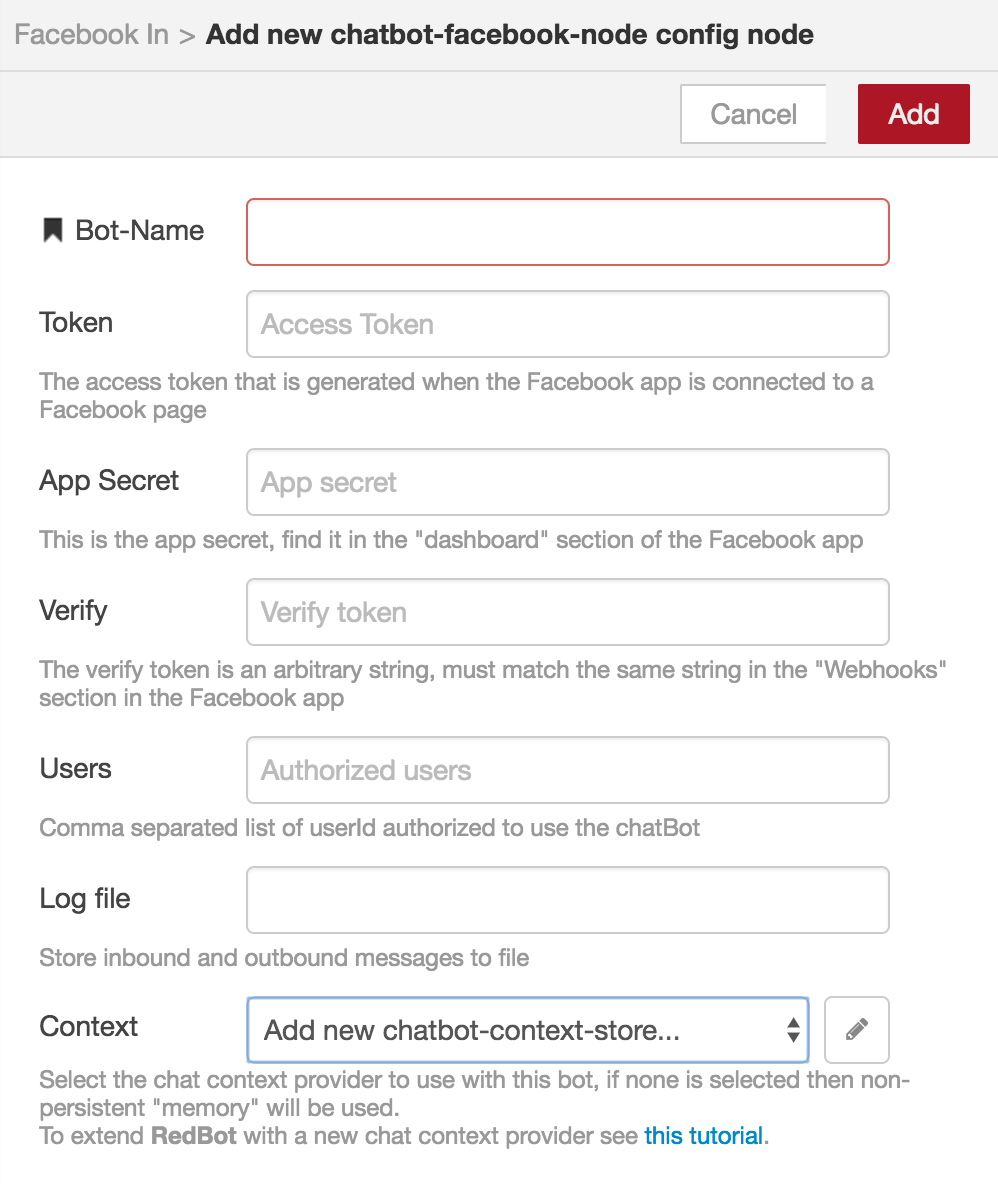Click the Add button
The image size is (998, 1184).
coord(913,114)
